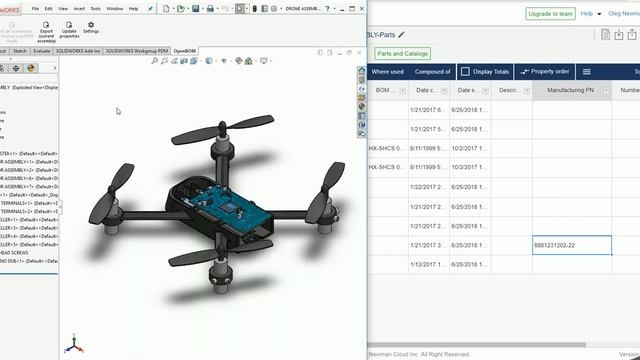Click the first HX-SHCS cell in BOM column
This screenshot has height=360, width=640.
point(388,148)
